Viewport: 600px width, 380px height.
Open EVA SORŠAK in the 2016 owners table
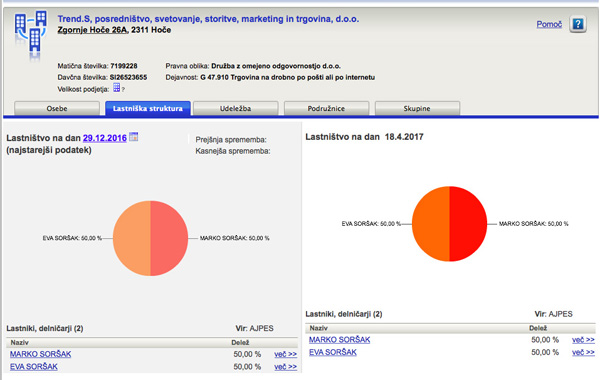point(34,367)
